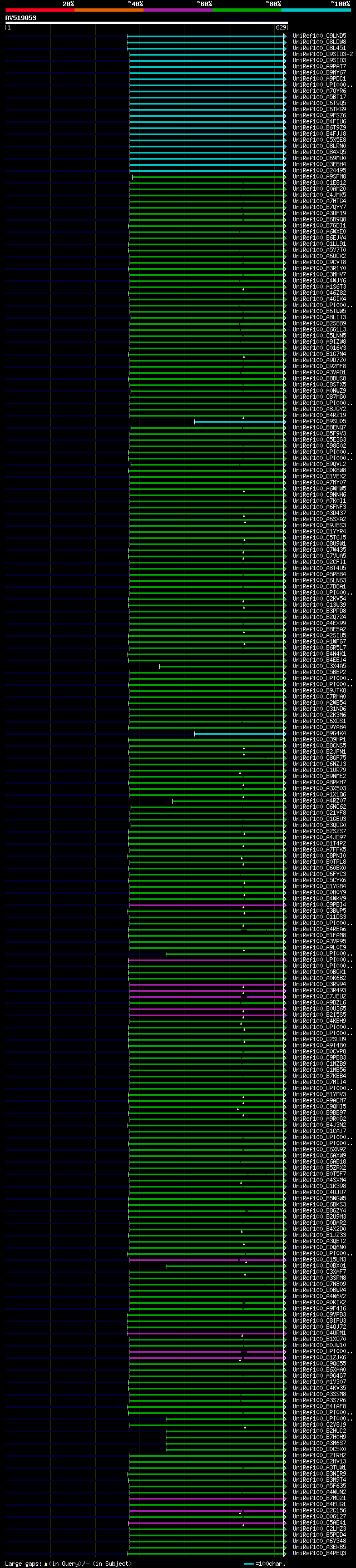
Task: Click hit UniRef100_C3X4A5
Action: pyautogui.click(x=319, y=666)
